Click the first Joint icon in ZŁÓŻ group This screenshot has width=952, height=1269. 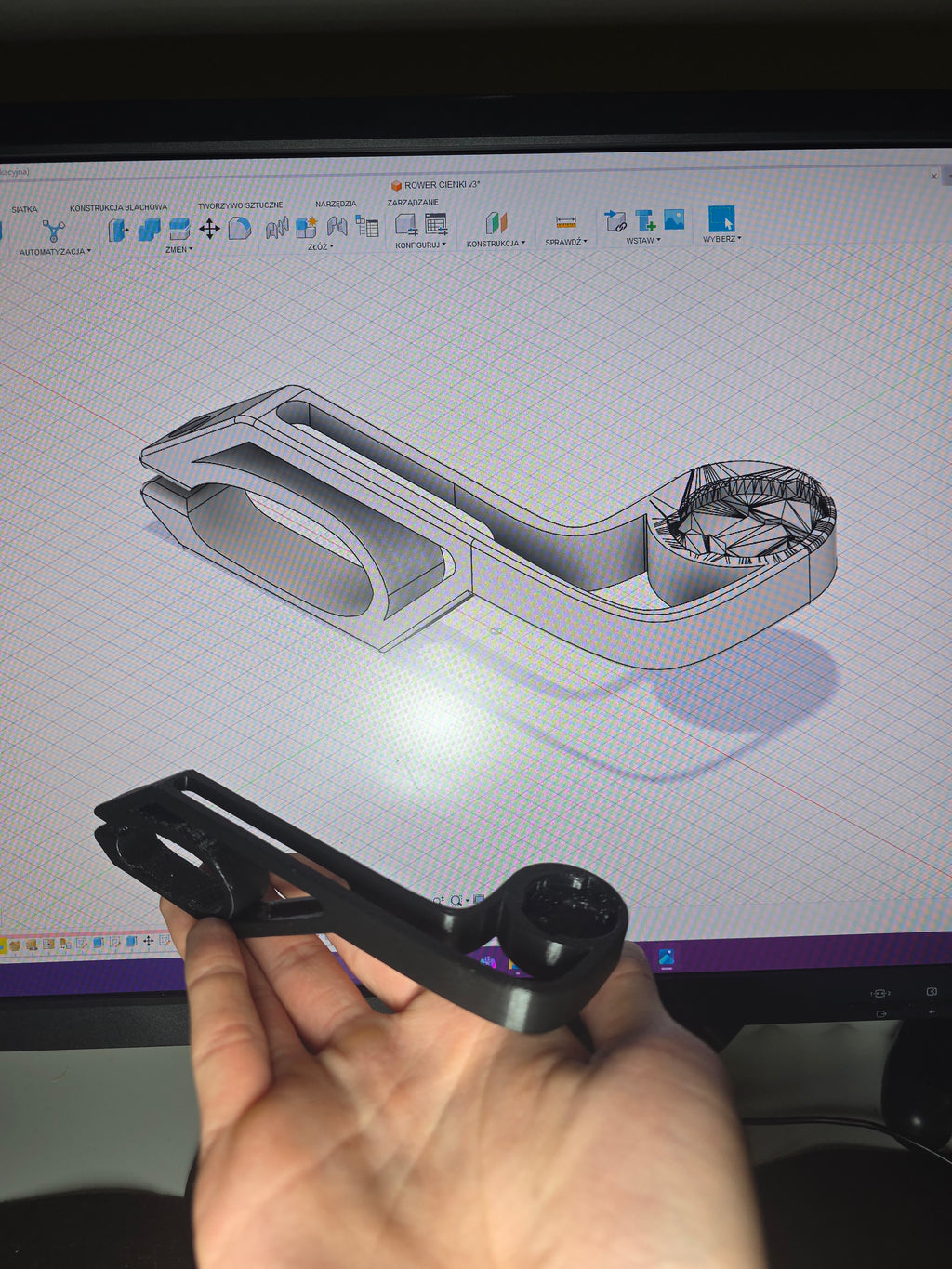coord(277,228)
